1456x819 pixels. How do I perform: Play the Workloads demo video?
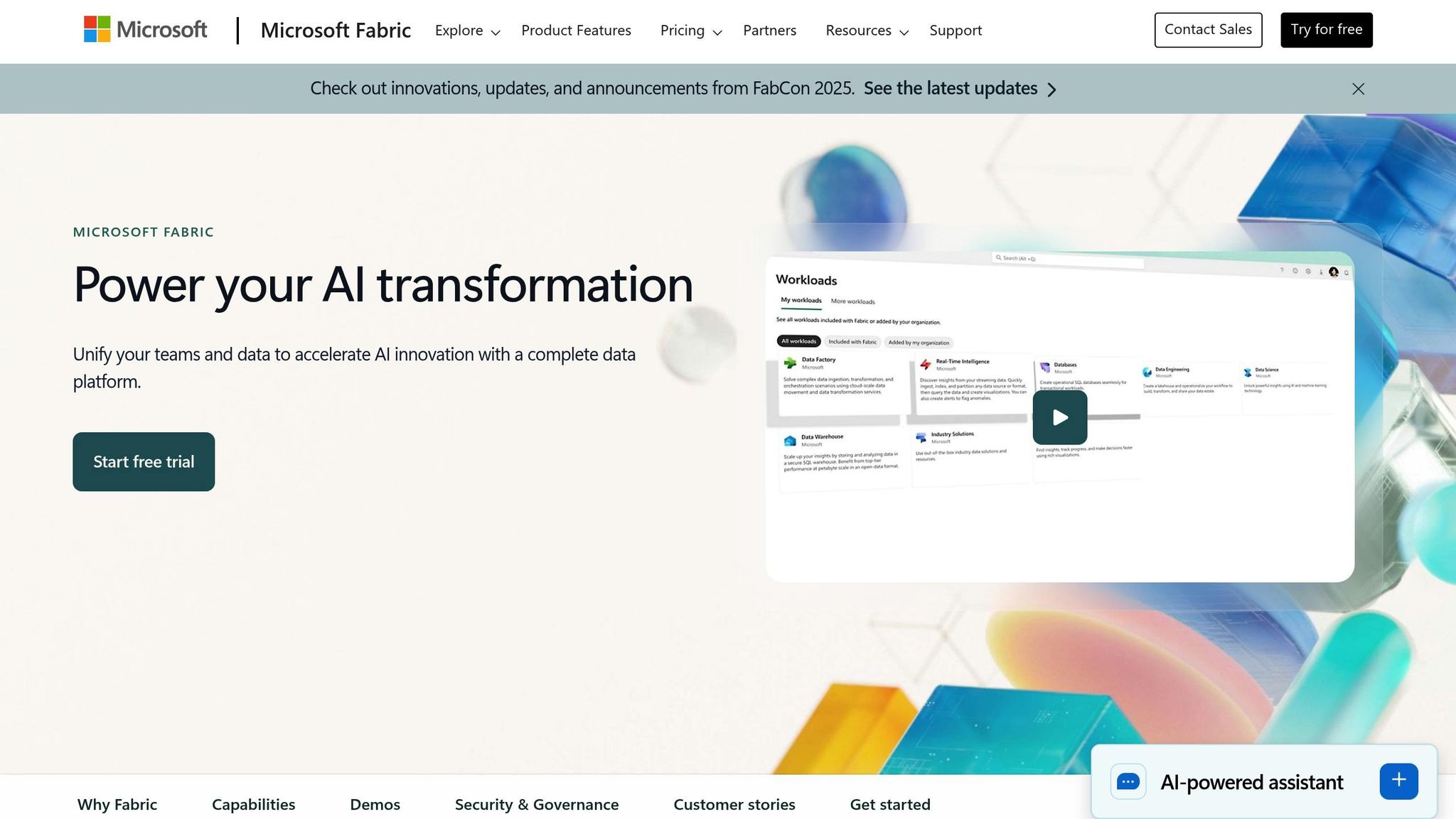click(1059, 417)
